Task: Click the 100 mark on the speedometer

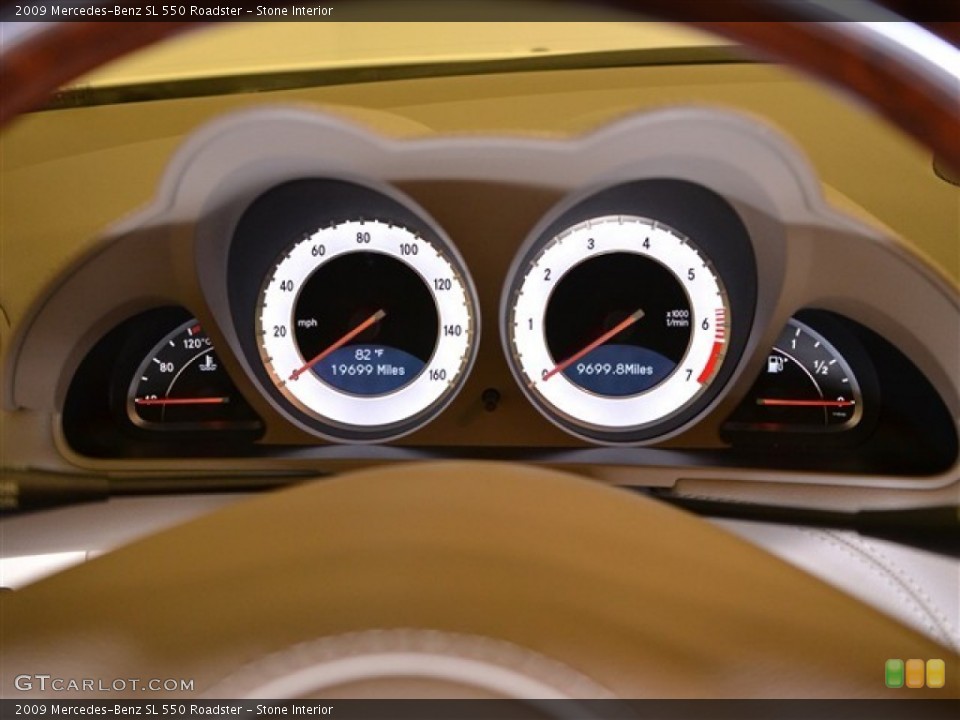Action: (408, 249)
